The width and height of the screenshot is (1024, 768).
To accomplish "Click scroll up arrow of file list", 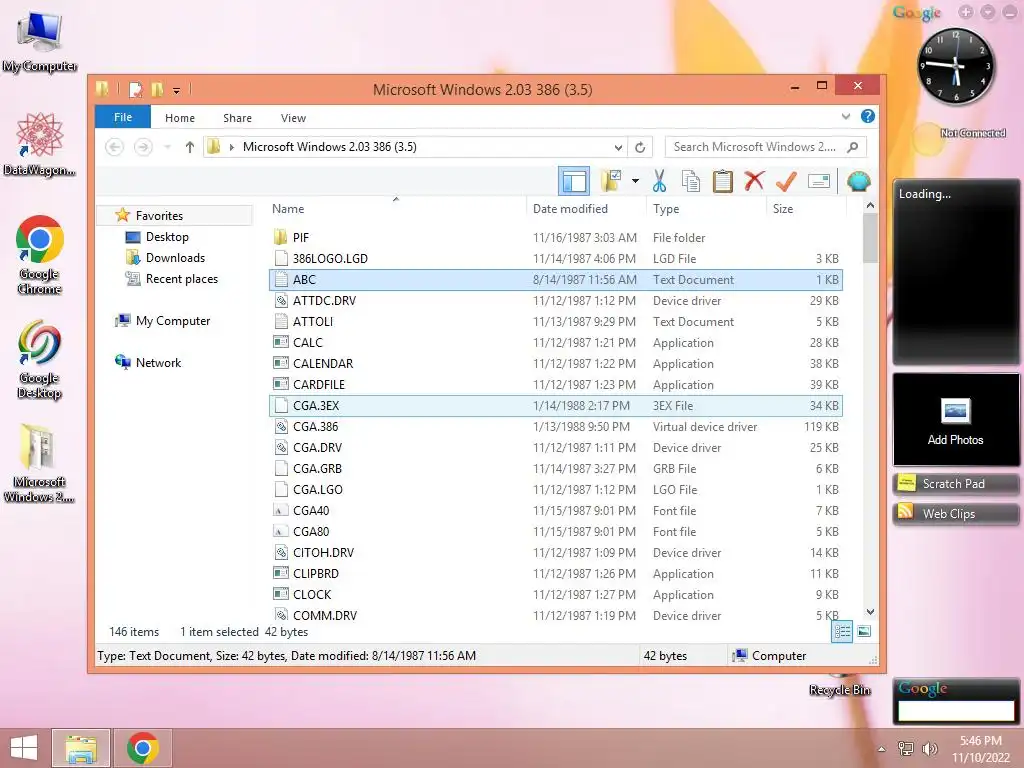I will tap(870, 205).
